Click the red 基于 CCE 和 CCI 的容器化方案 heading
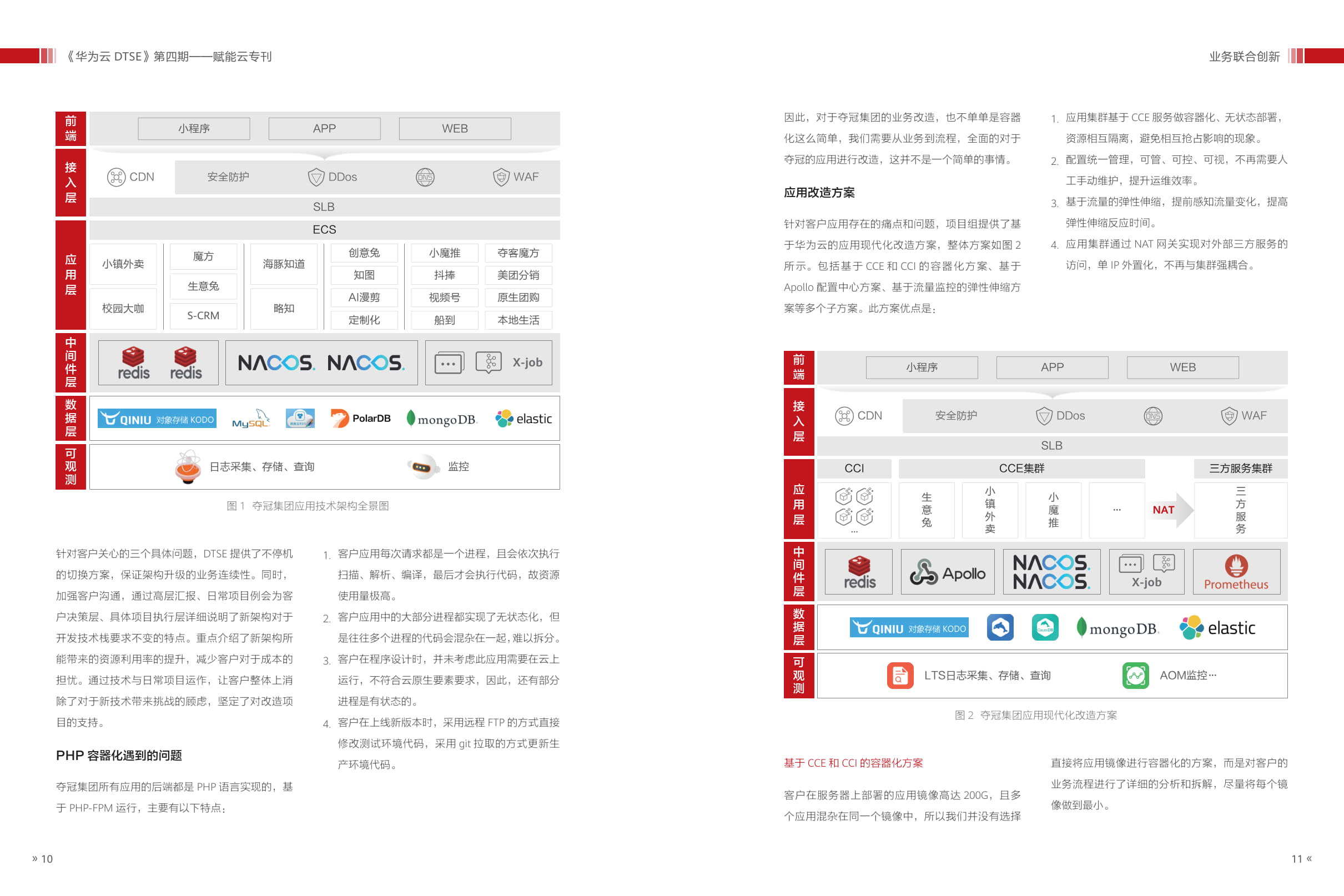Viewport: 1344px width, 896px height. click(x=853, y=763)
